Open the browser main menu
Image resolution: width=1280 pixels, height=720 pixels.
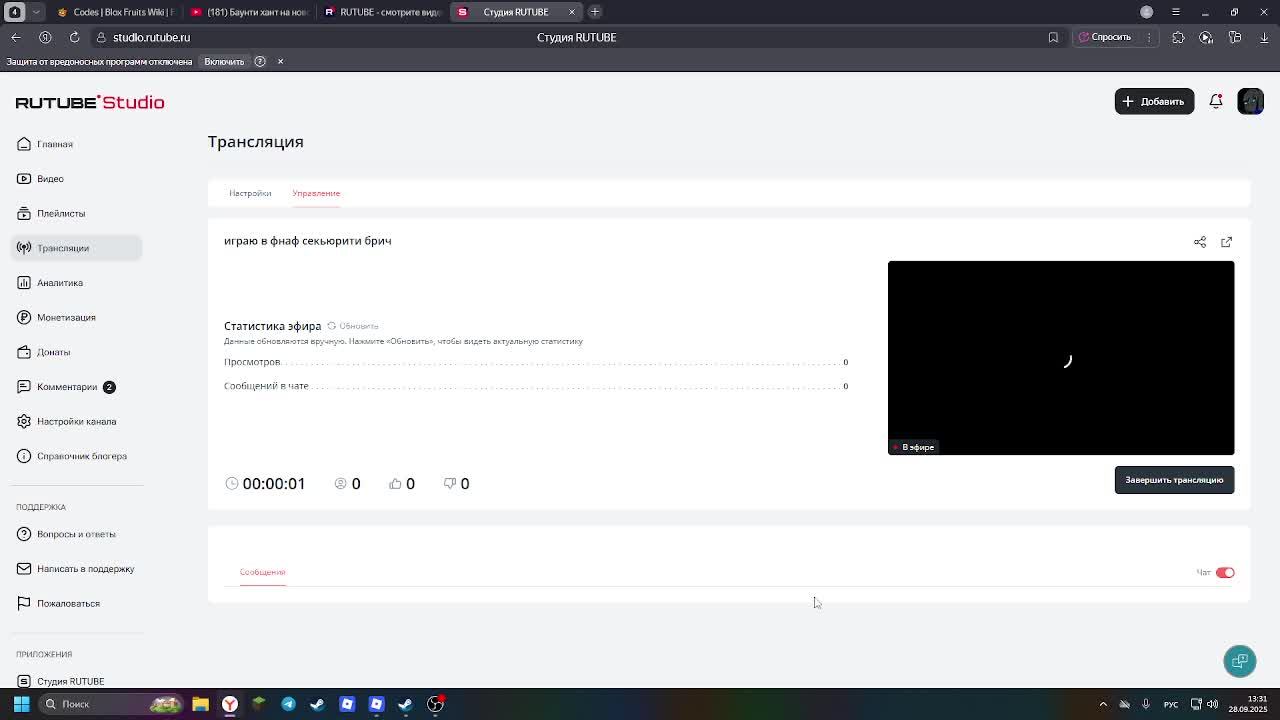tap(1176, 12)
